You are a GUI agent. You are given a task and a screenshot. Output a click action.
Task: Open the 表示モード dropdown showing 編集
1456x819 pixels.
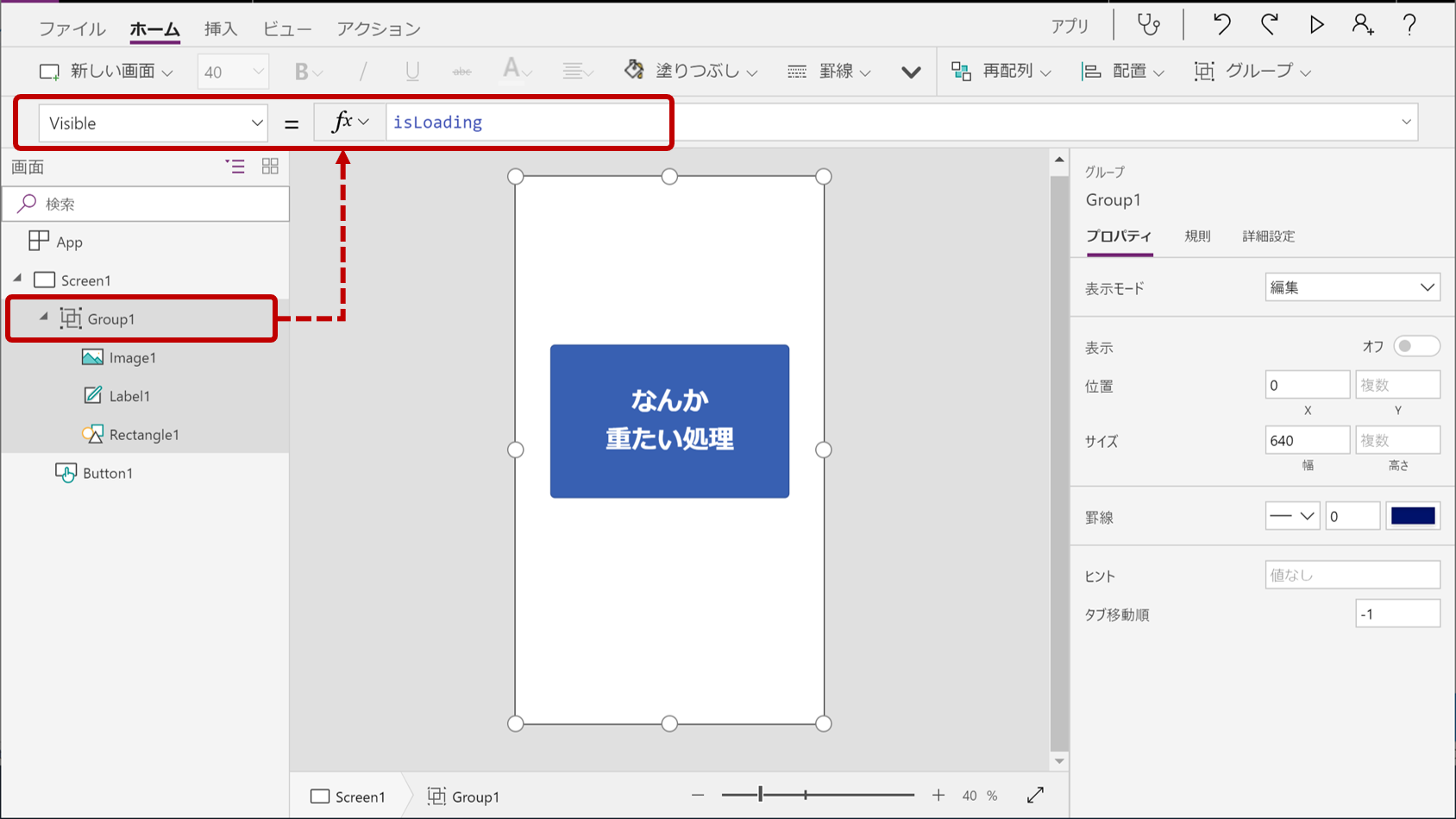pos(1352,287)
